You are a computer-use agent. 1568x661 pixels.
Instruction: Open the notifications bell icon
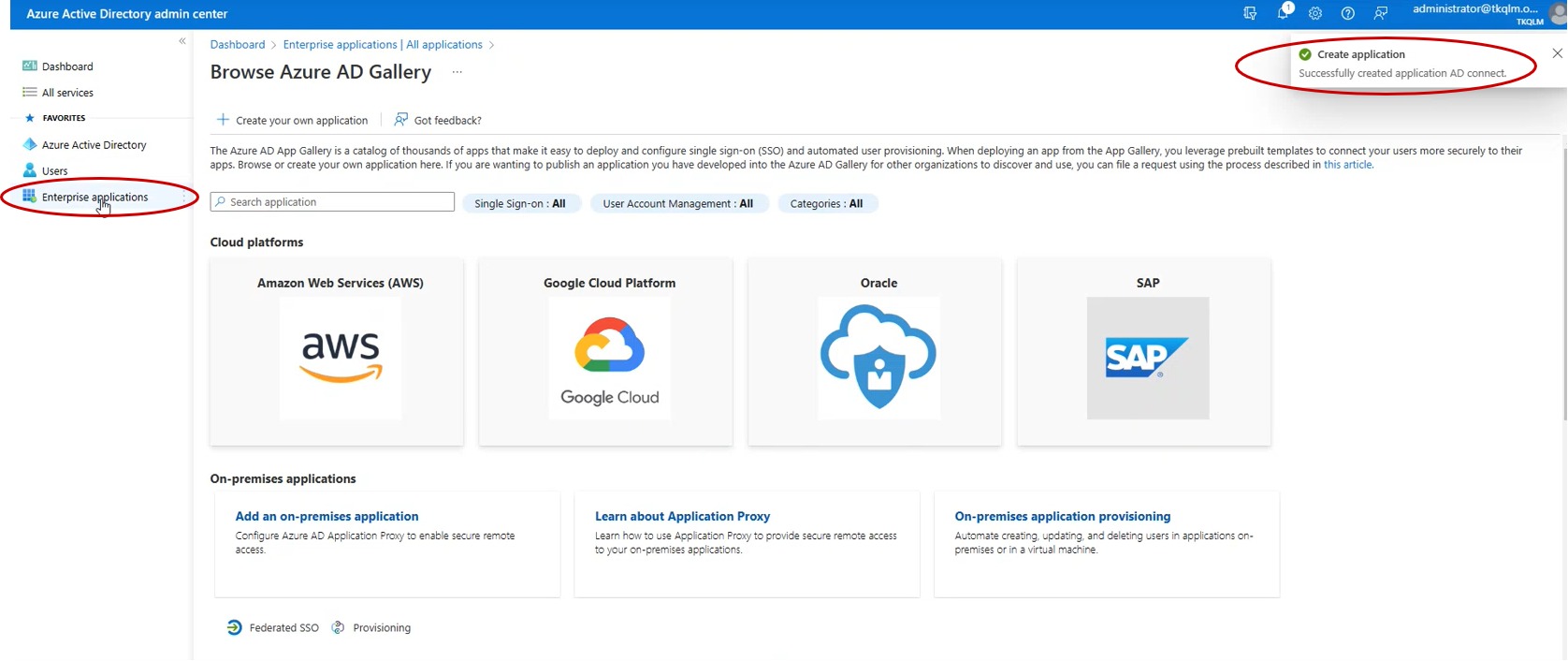(x=1283, y=13)
